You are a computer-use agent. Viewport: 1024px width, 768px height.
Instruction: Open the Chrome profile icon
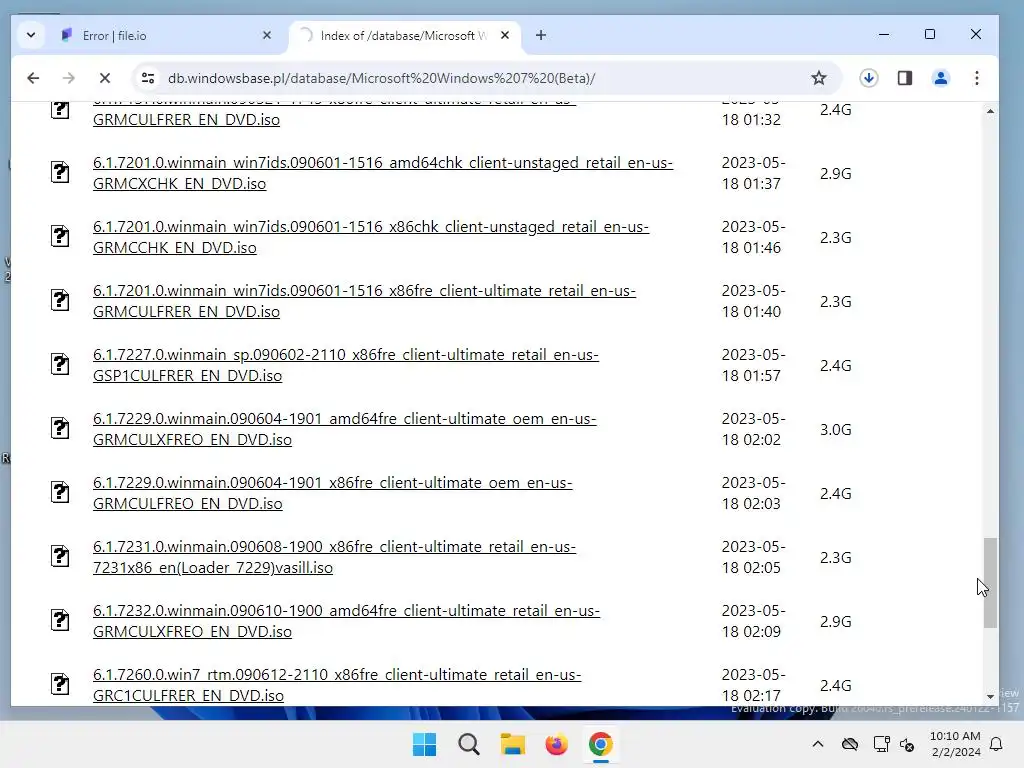[x=940, y=78]
